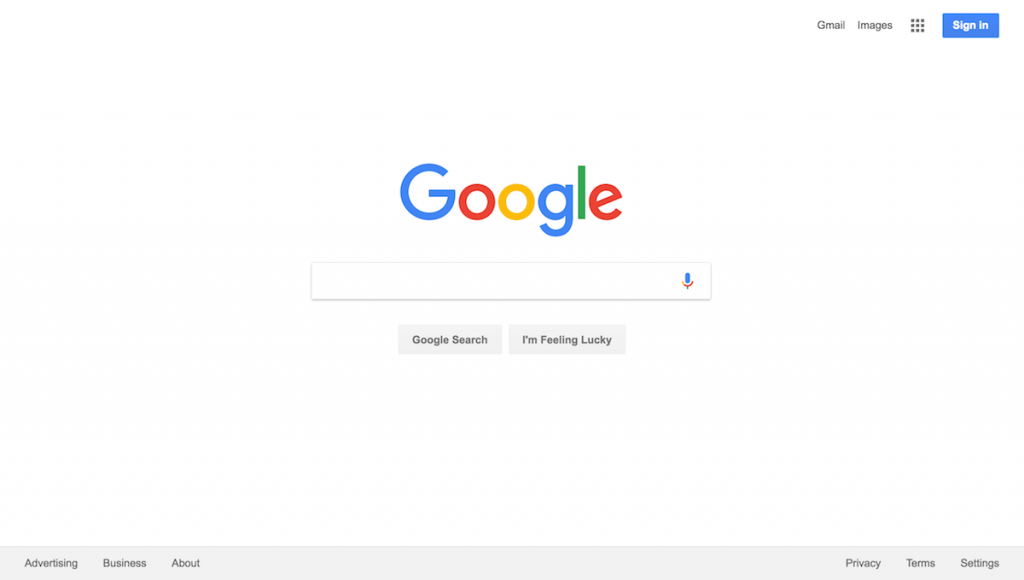The height and width of the screenshot is (580, 1024).
Task: Click the yellow o in the Google logo
Action: pos(517,201)
